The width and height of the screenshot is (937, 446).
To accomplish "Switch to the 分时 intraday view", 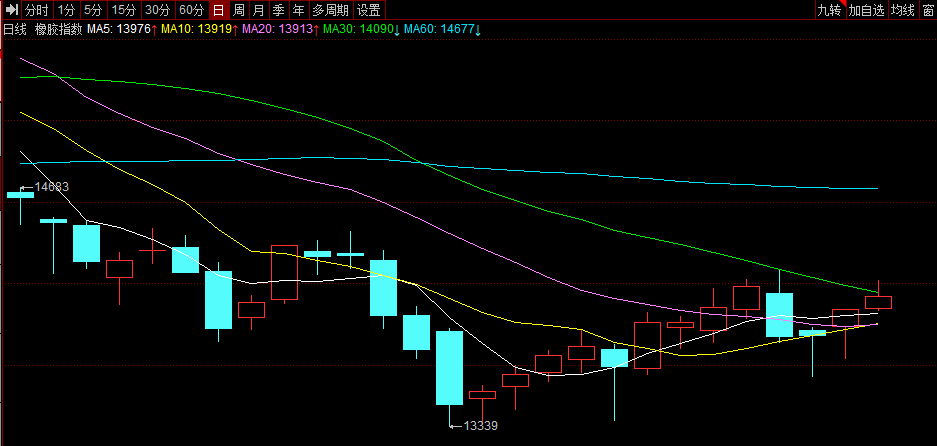I will 37,10.
